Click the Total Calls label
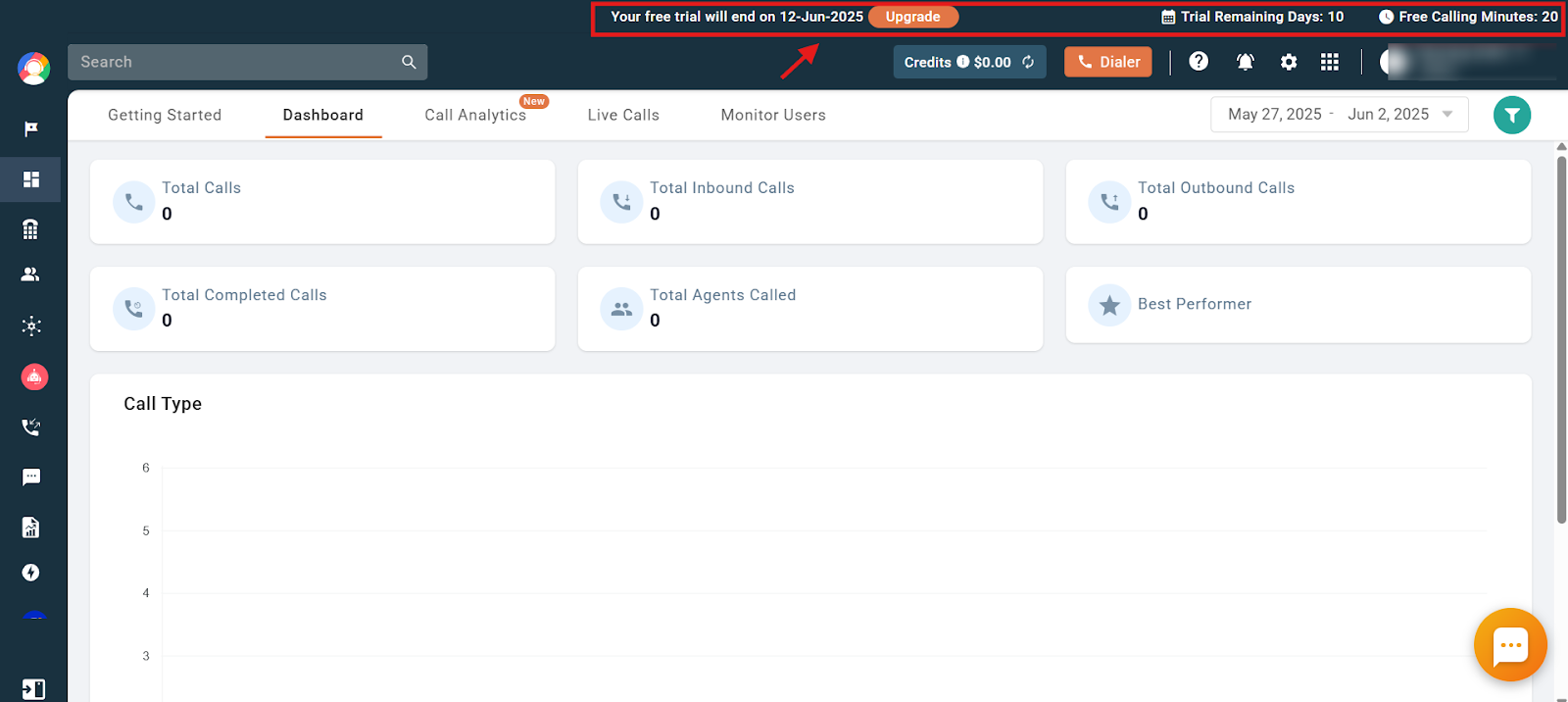Viewport: 1568px width, 702px height. pos(201,188)
